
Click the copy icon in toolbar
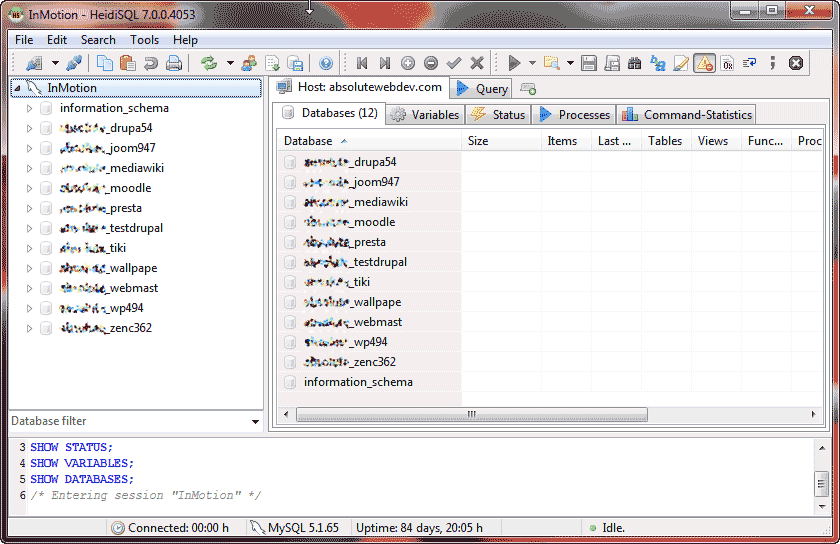[x=104, y=63]
